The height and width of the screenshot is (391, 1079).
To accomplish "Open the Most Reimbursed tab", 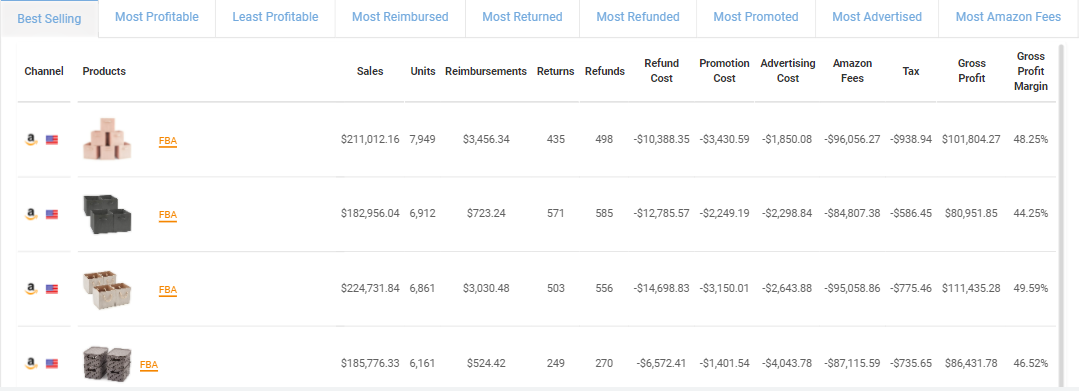I will pyautogui.click(x=400, y=17).
